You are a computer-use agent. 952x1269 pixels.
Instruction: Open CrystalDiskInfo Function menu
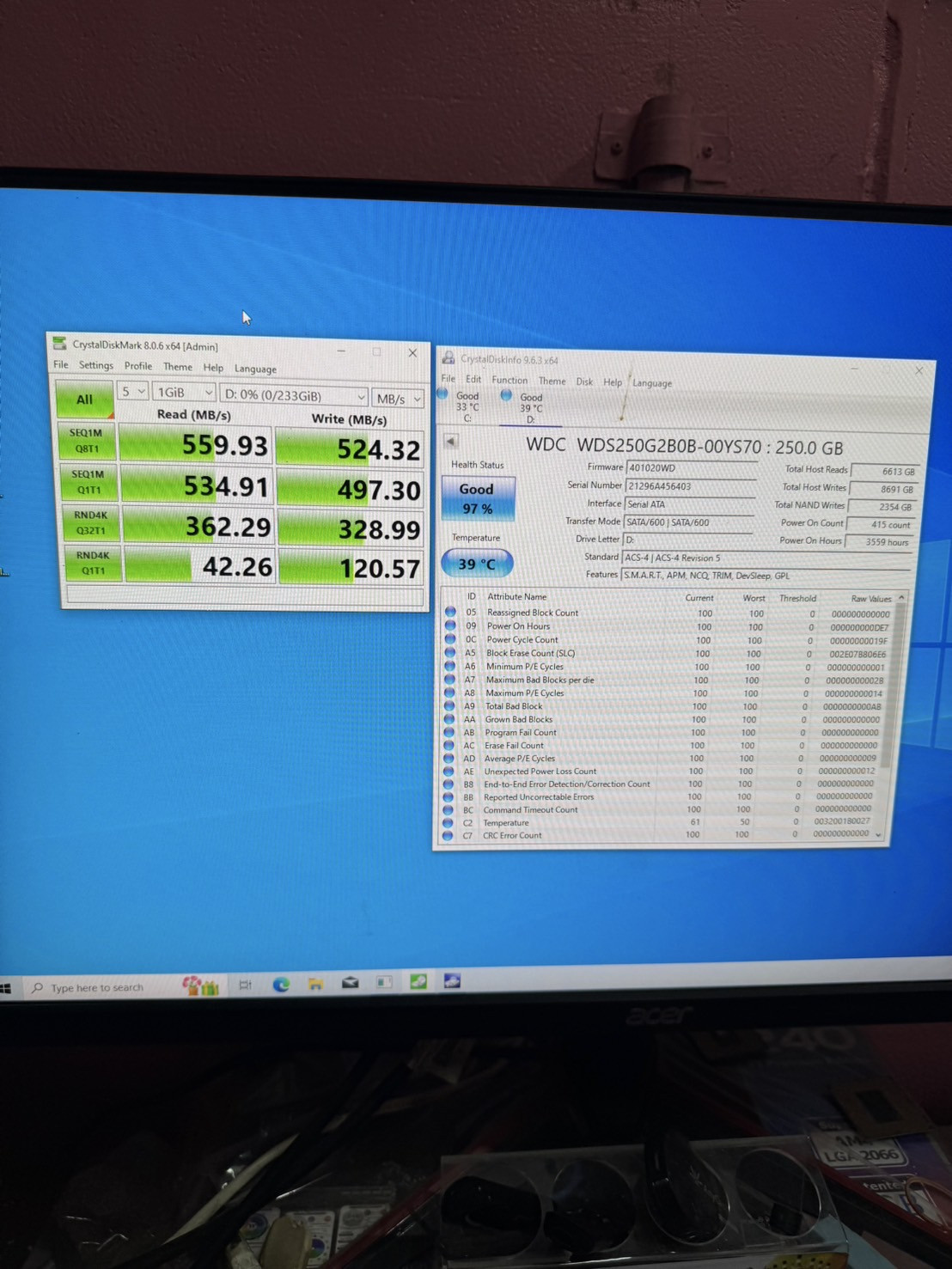[510, 380]
